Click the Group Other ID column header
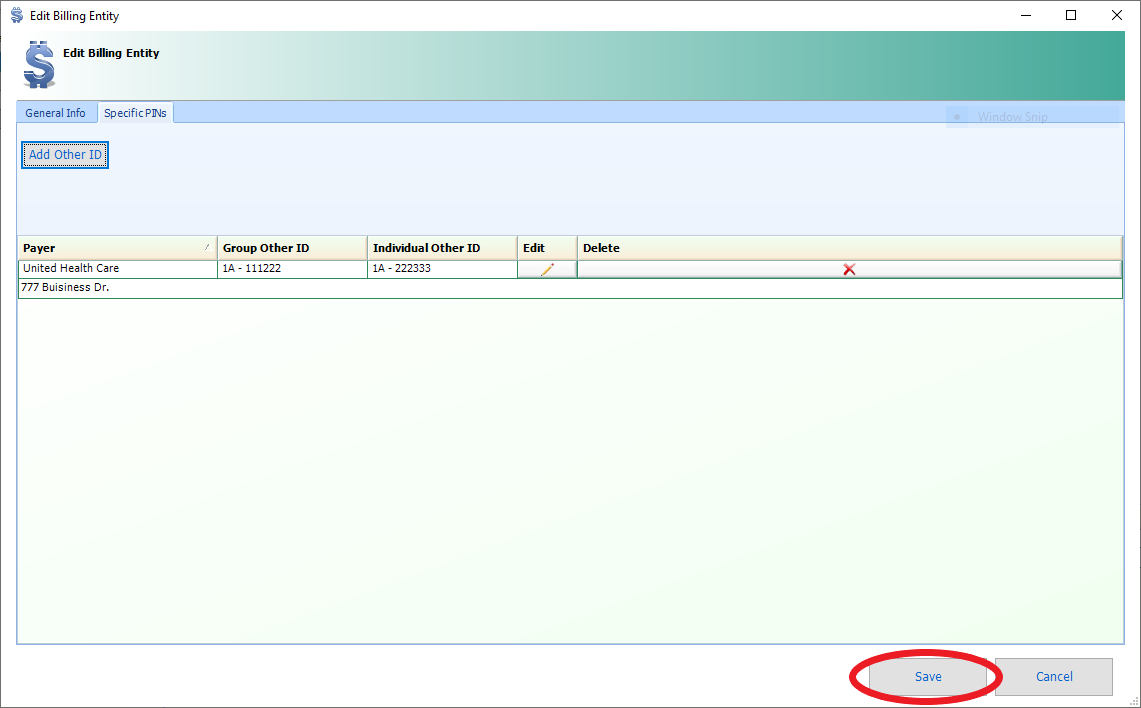Image resolution: width=1141 pixels, height=708 pixels. coord(292,248)
